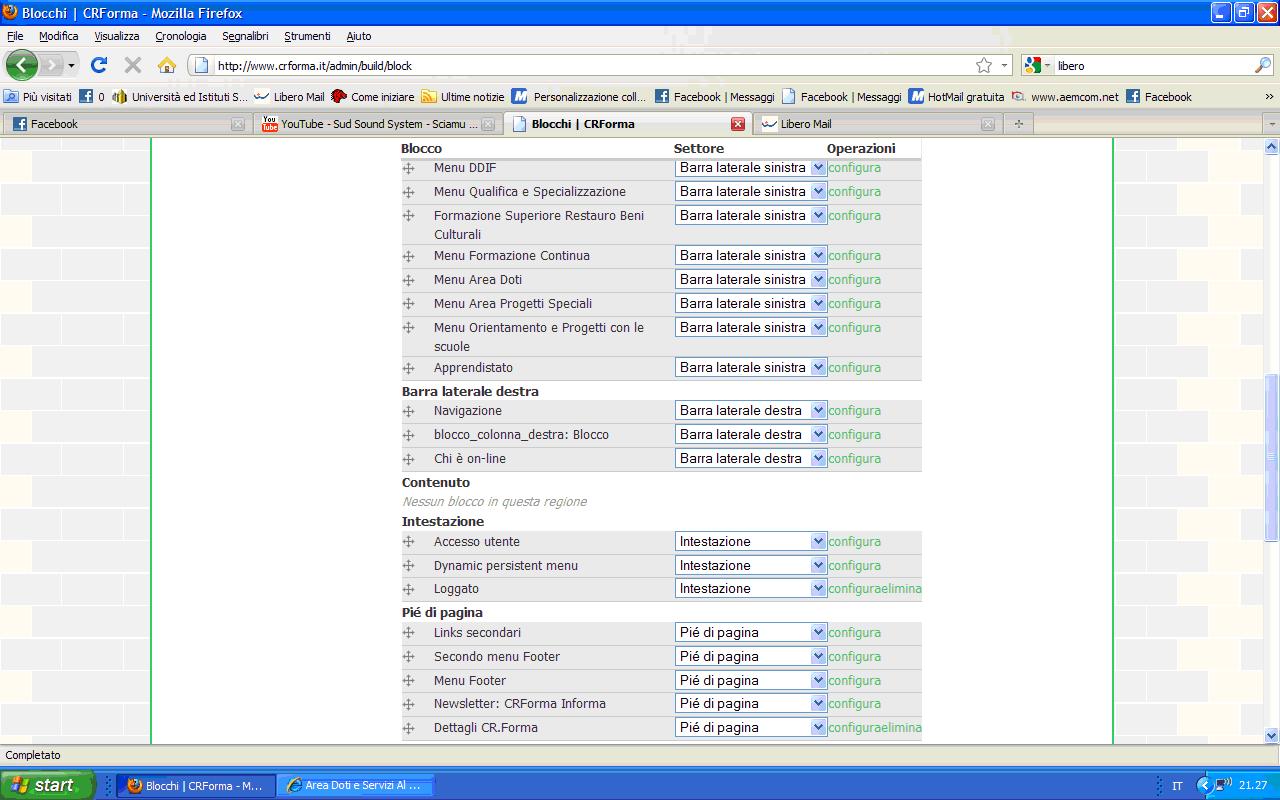Screen dimensions: 1280x800
Task: Click configura for Secondo menu Footer
Action: pos(854,657)
